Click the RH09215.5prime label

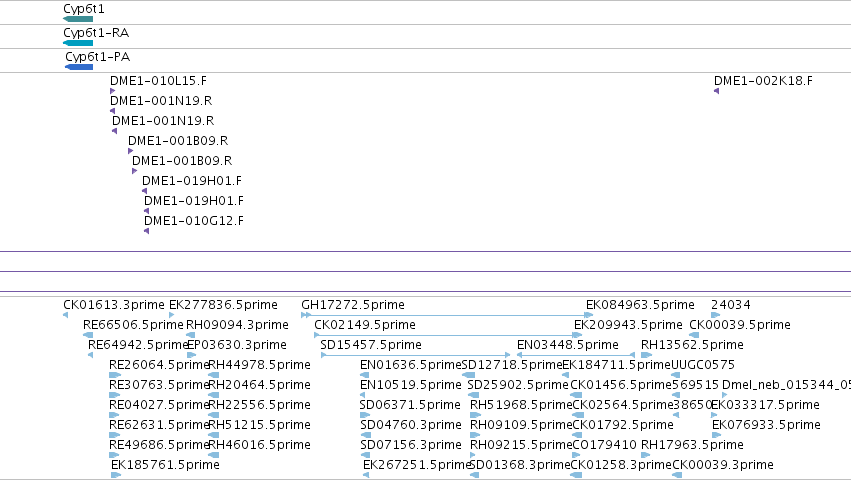tap(521, 445)
